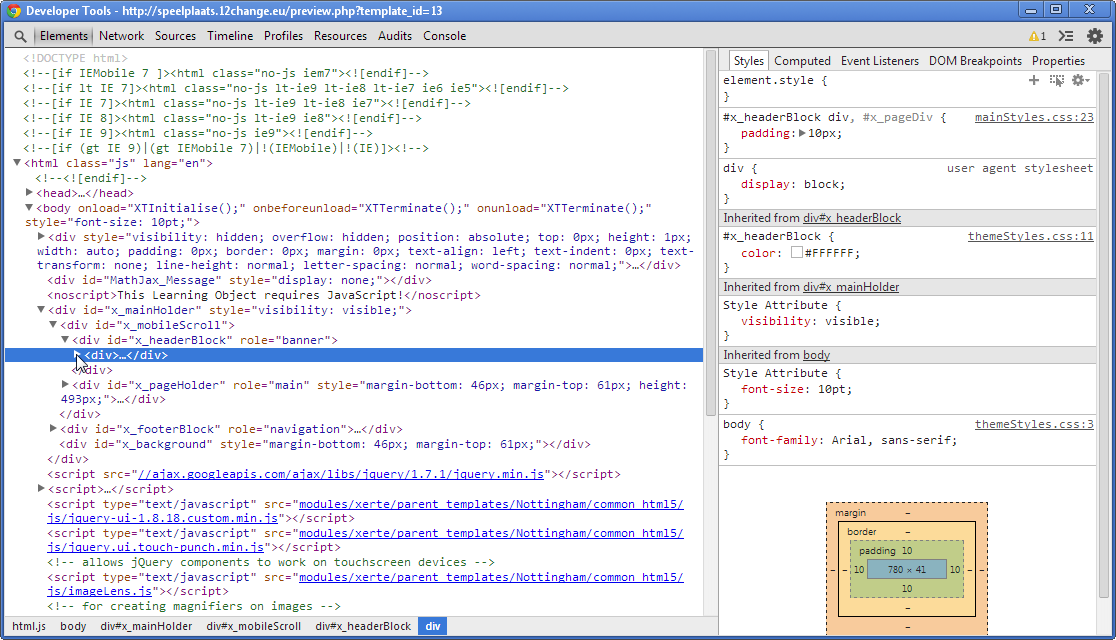Click the display: block value
Viewport: 1116px width, 640px height.
pos(821,184)
